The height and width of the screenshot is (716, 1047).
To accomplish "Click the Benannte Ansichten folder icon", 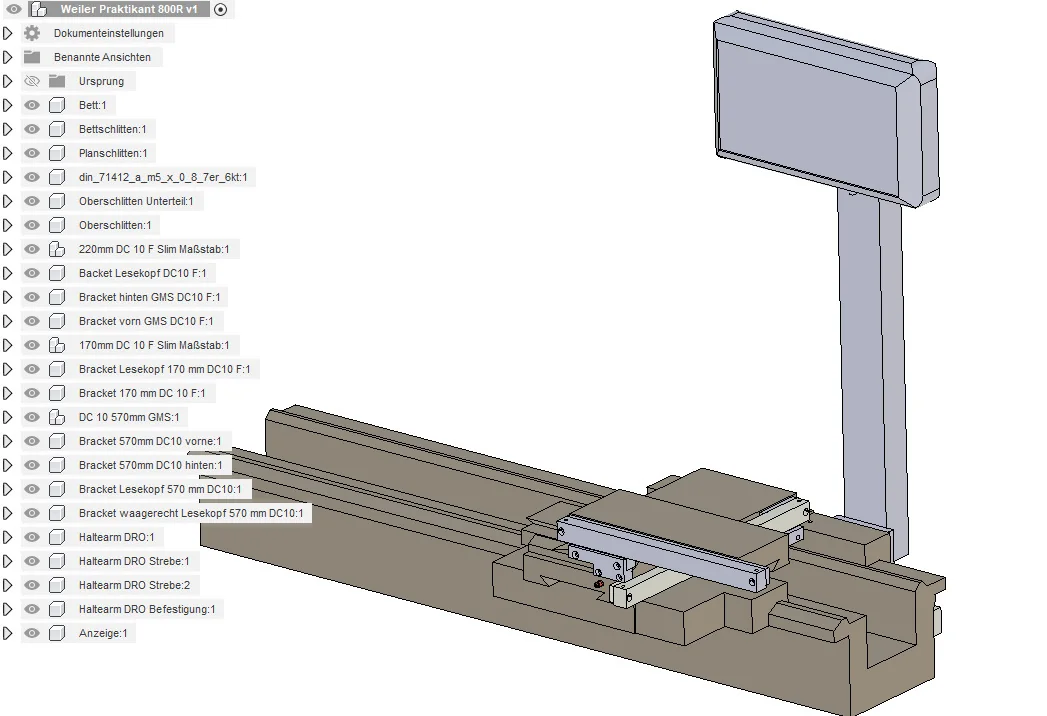I will (32, 57).
